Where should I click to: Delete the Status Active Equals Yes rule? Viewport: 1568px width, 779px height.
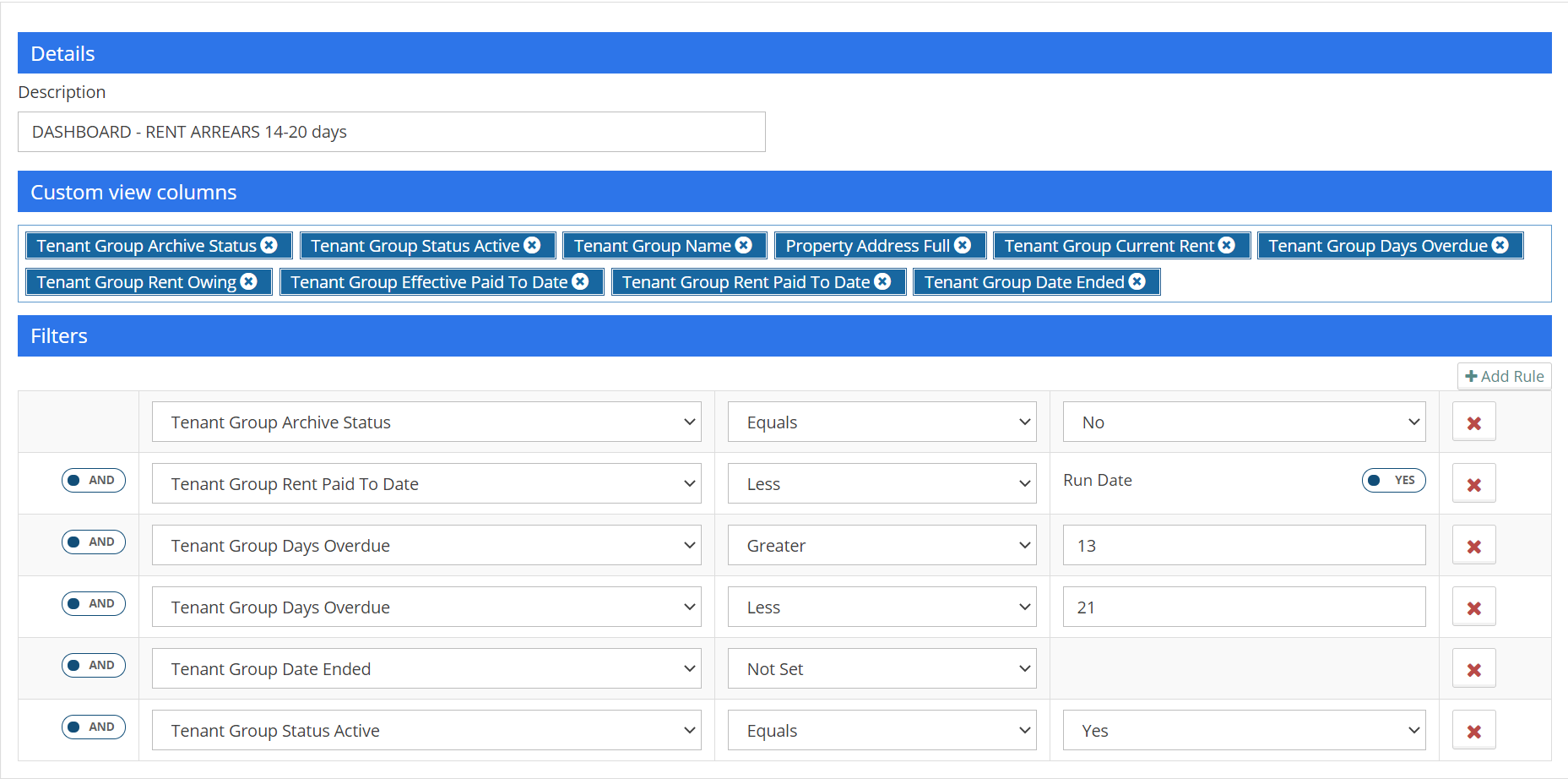pyautogui.click(x=1474, y=731)
